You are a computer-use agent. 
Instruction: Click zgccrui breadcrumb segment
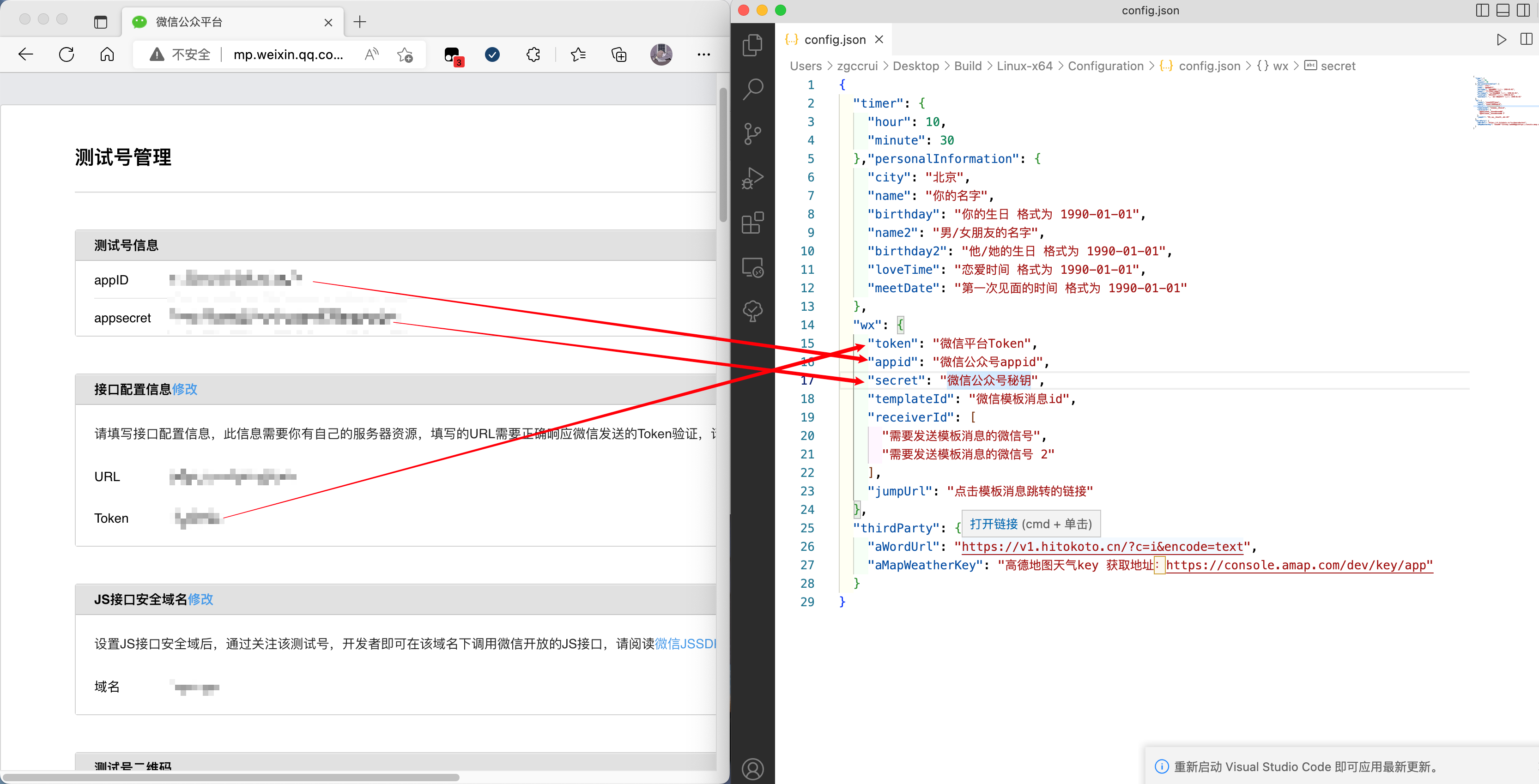(857, 66)
